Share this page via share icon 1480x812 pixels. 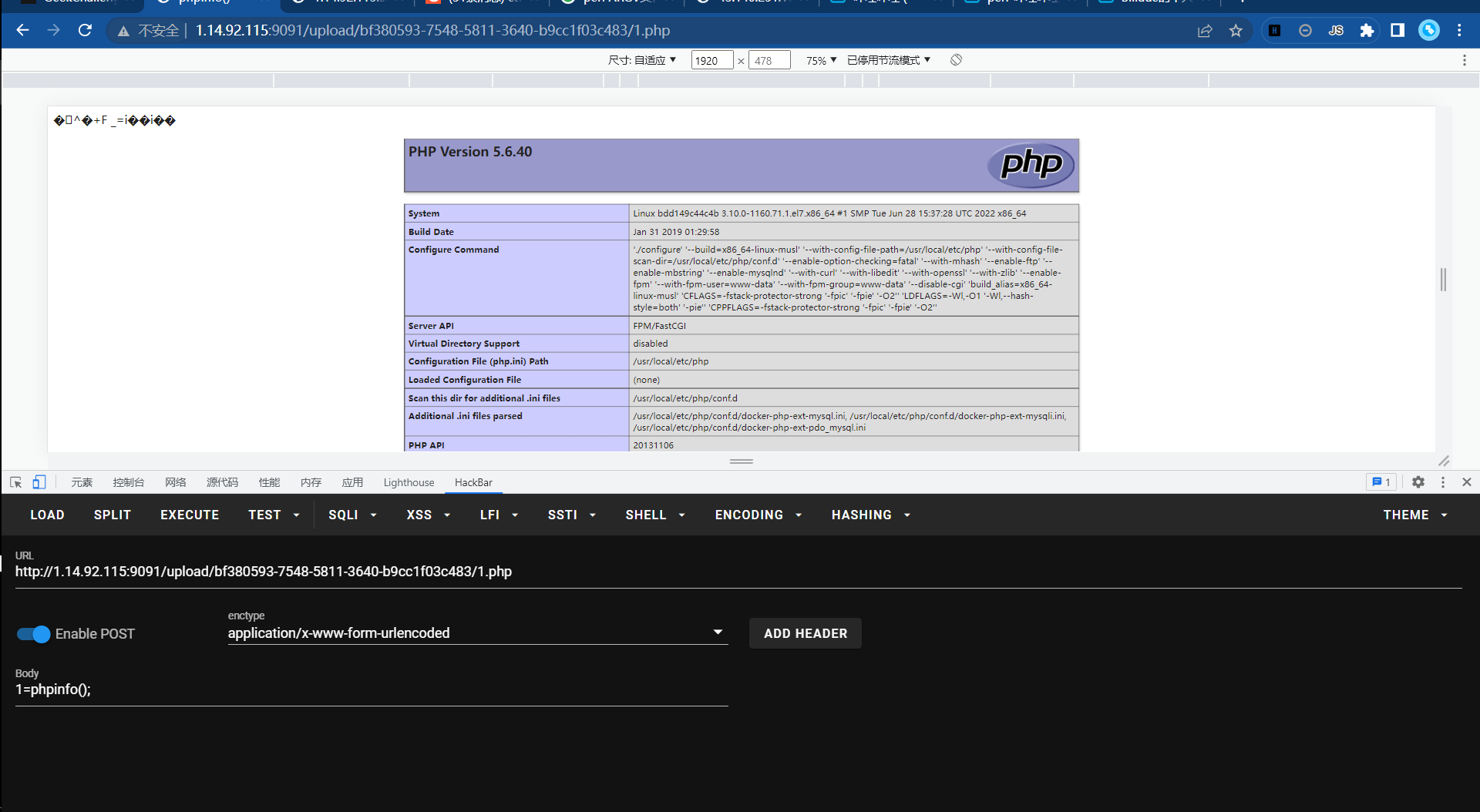click(x=1205, y=30)
